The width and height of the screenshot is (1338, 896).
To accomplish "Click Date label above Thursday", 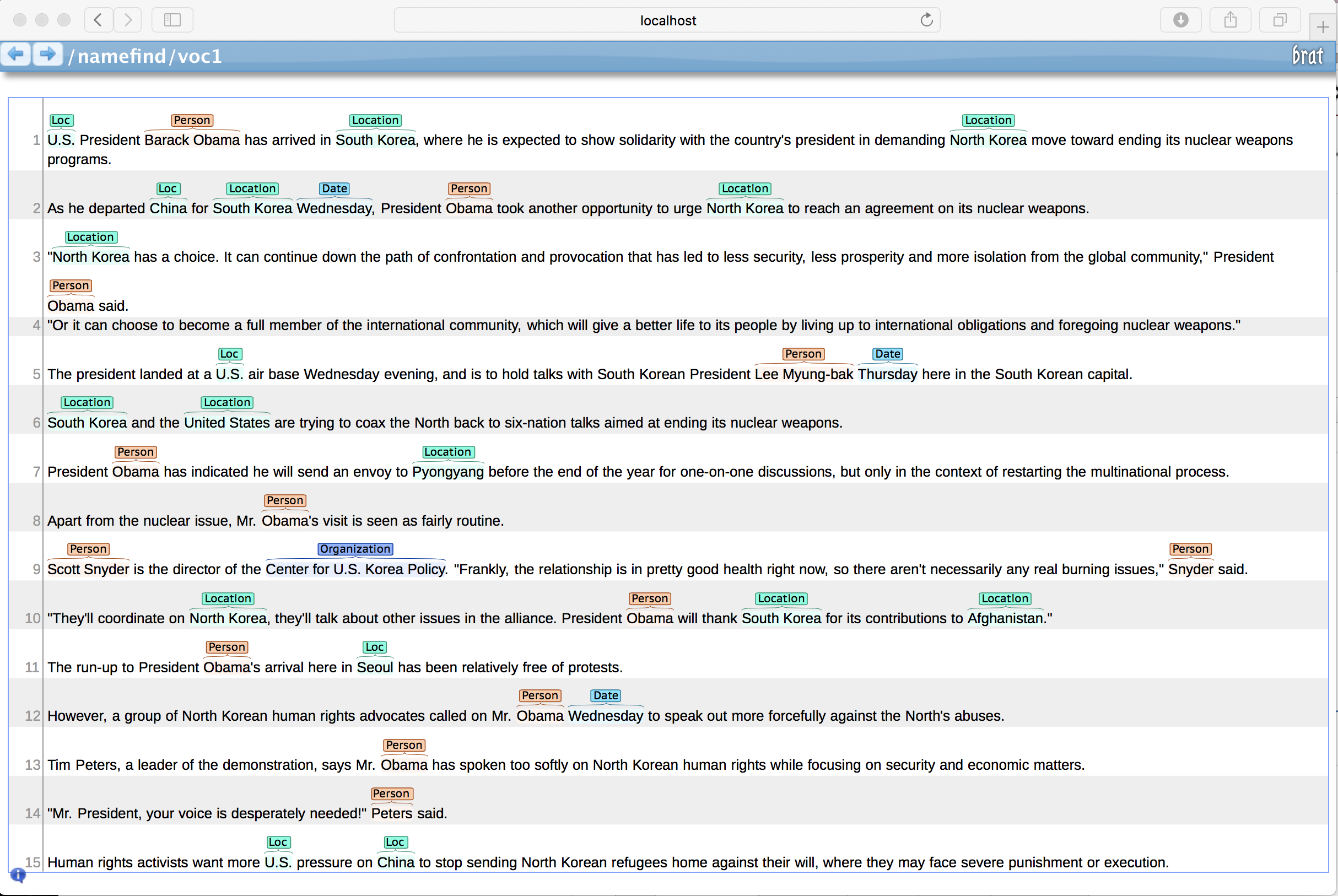I will 887,354.
